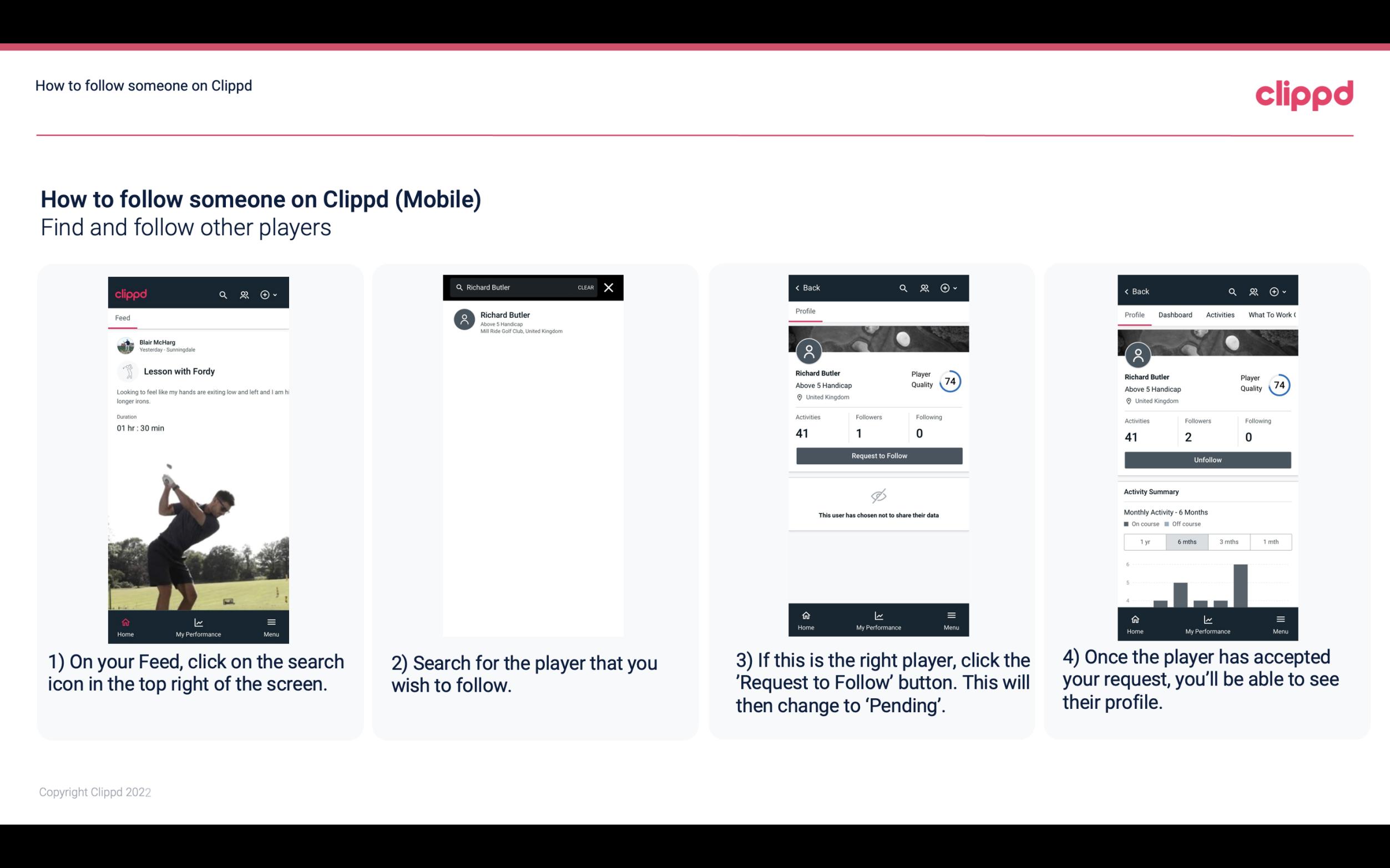The width and height of the screenshot is (1390, 868).
Task: Click the Home icon in bottom navigation
Action: point(126,621)
